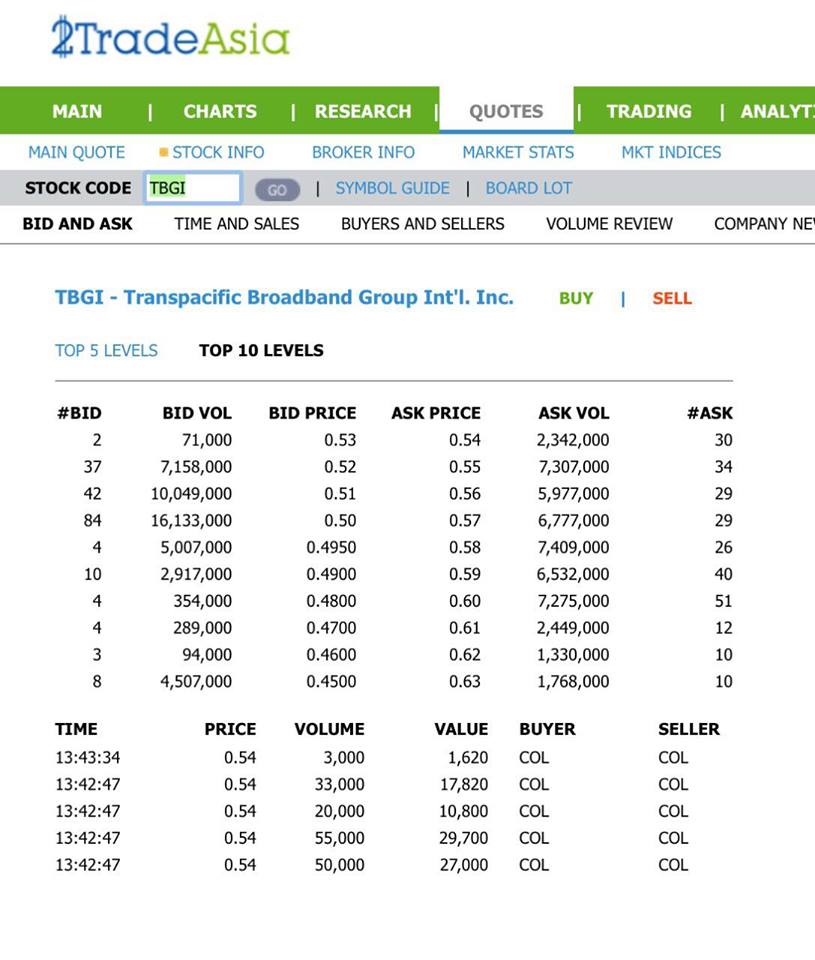The height and width of the screenshot is (960, 815).
Task: Click the BUYER column header
Action: pyautogui.click(x=547, y=729)
